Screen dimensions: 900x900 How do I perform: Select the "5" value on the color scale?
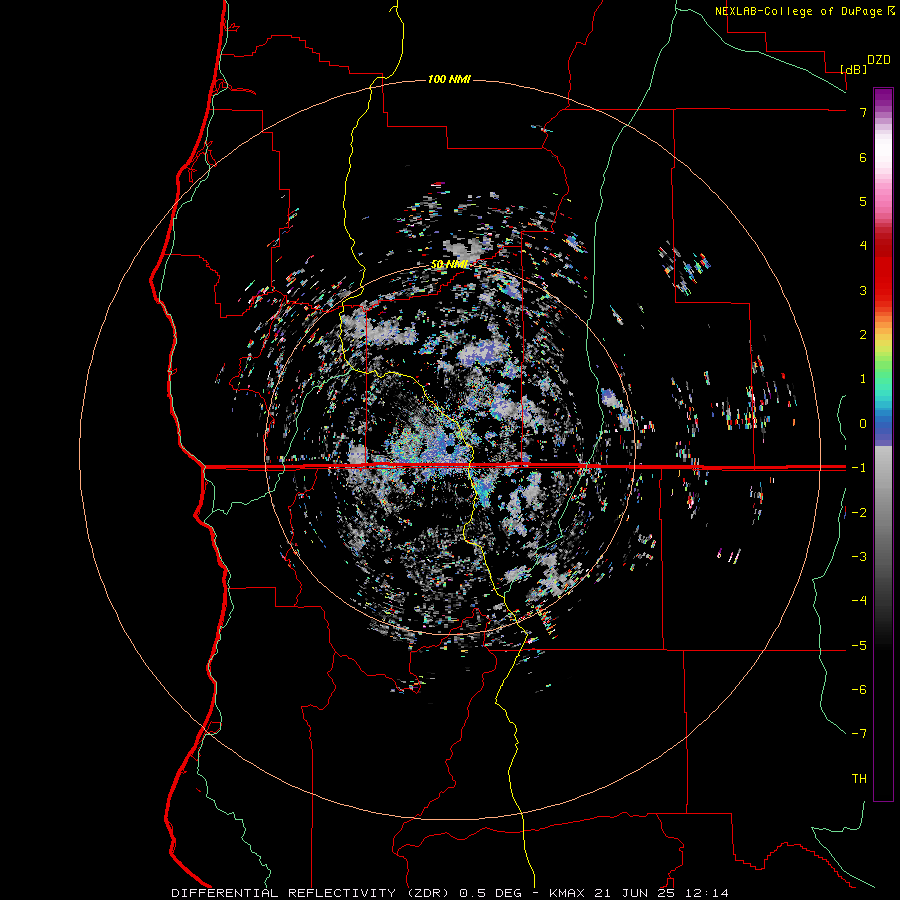tap(863, 201)
